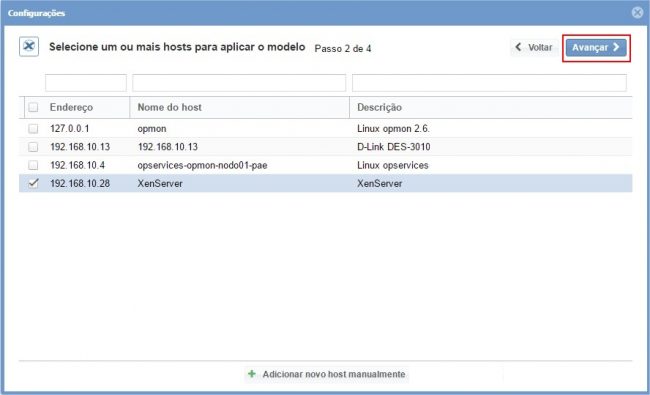The width and height of the screenshot is (650, 395).
Task: Advance to next step with Avançar
Action: (596, 48)
